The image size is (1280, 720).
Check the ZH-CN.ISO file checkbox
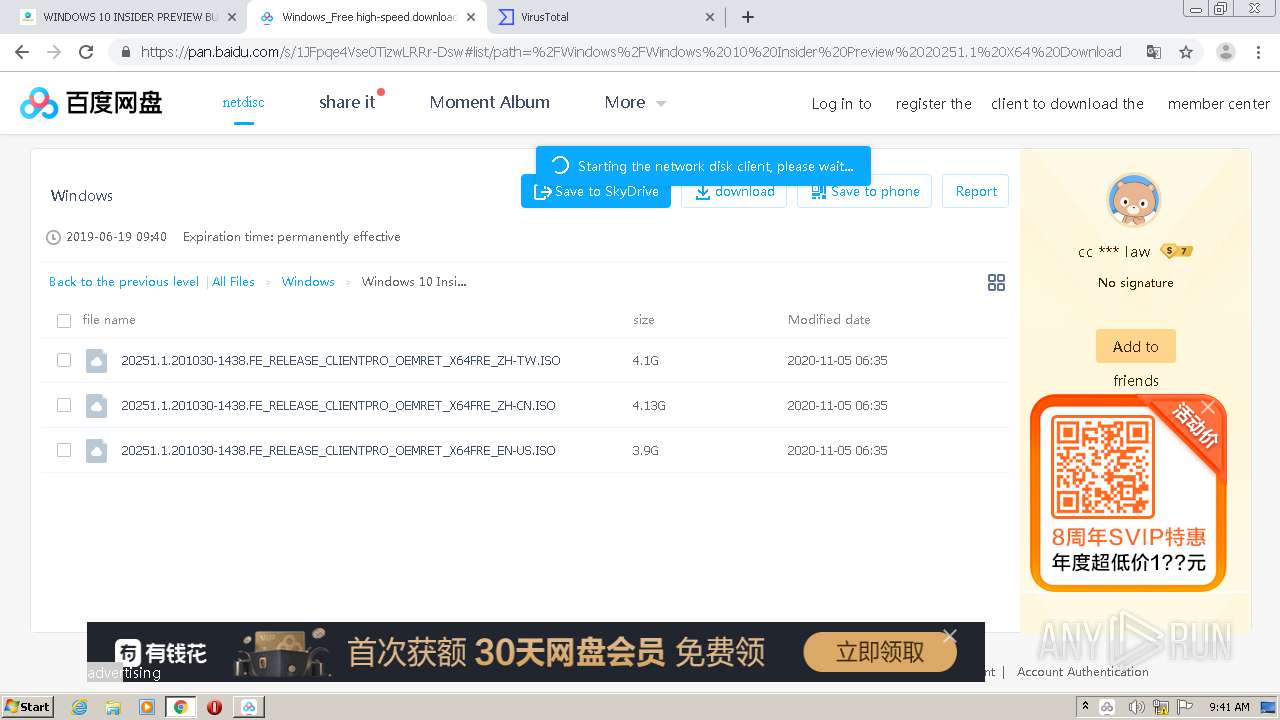click(64, 405)
